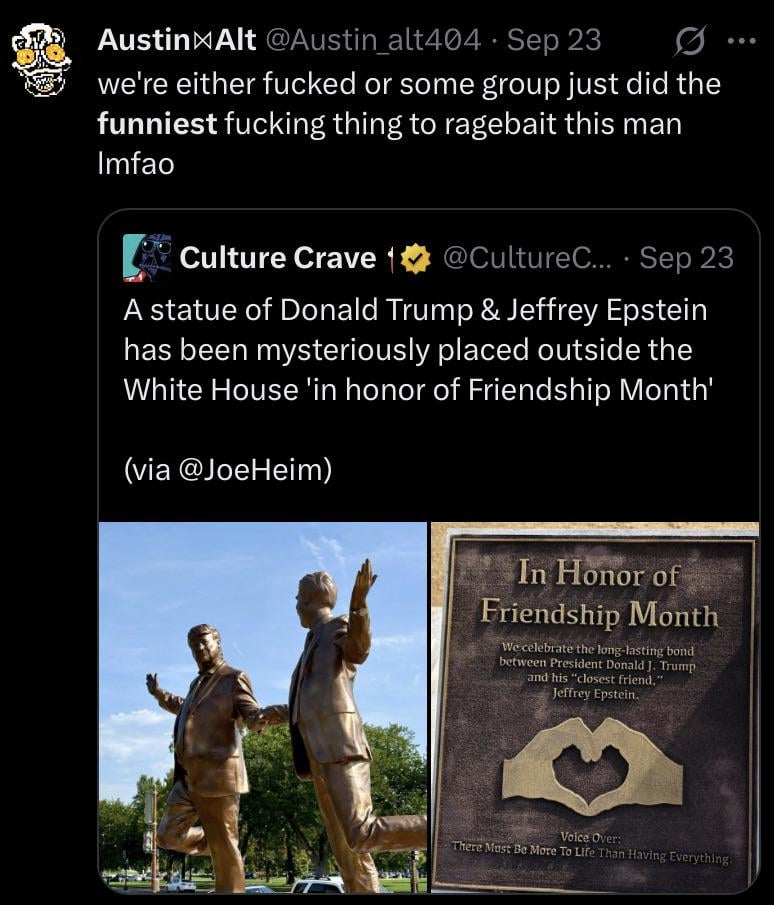Click the quoted tweet's Sep 23 date
Screen dimensions: 774x905
(686, 258)
